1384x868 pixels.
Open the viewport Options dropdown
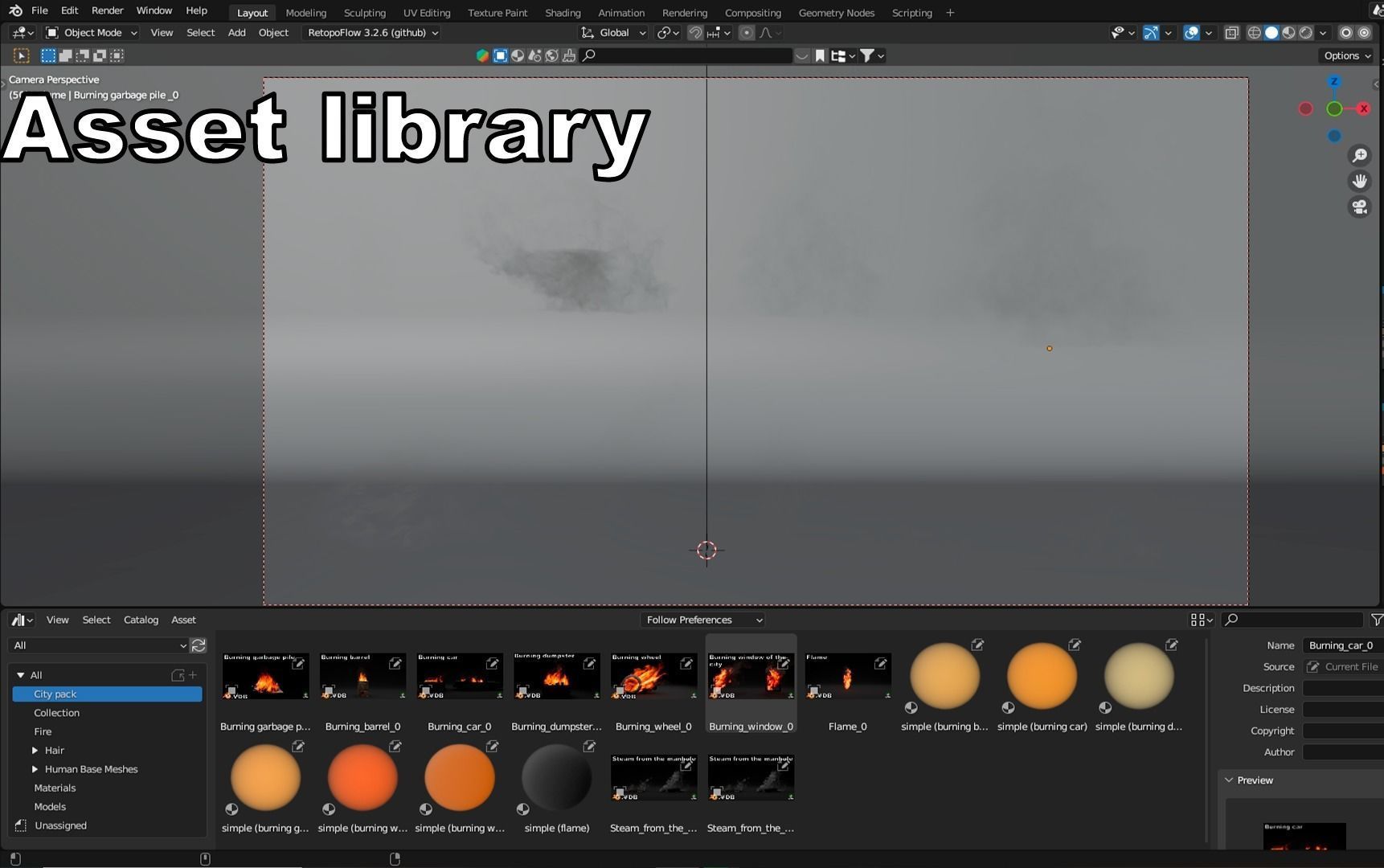pos(1347,55)
